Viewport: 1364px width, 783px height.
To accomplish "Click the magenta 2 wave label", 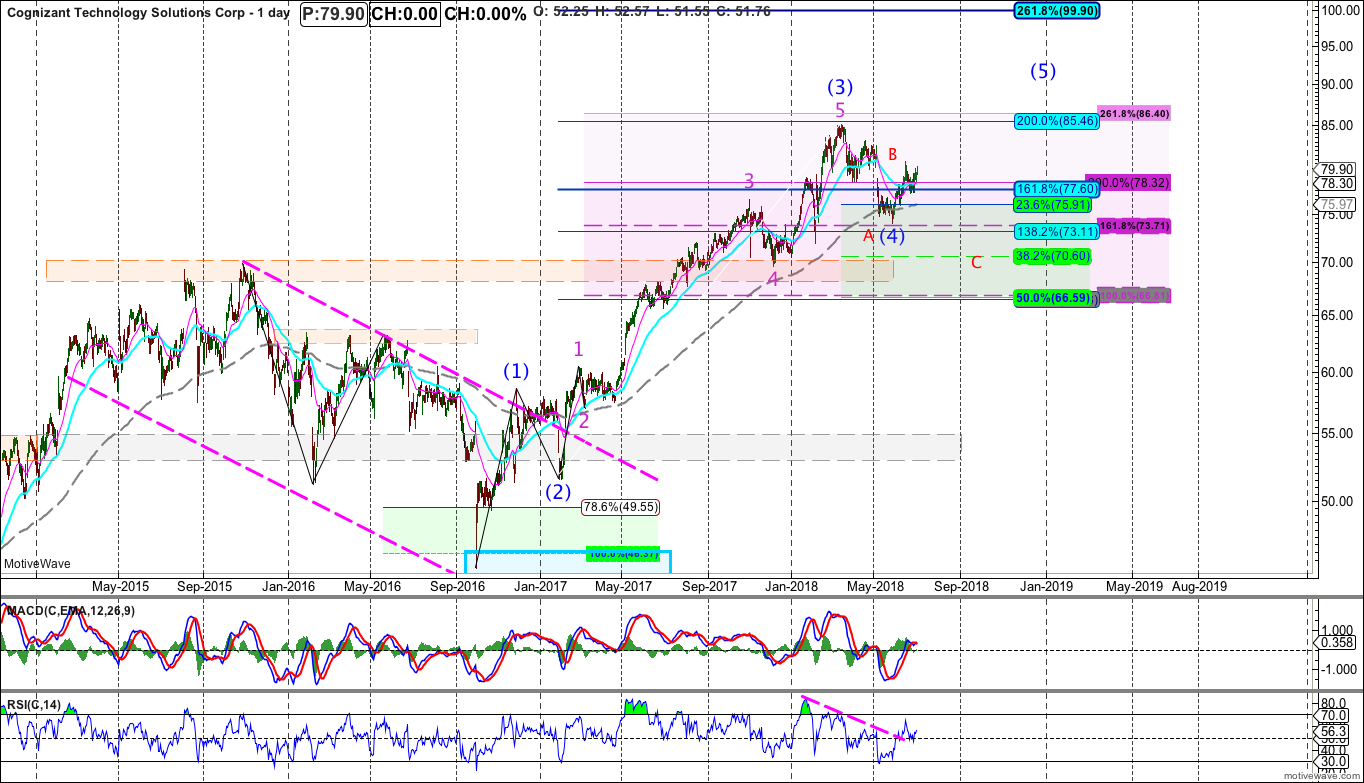I will (x=584, y=421).
